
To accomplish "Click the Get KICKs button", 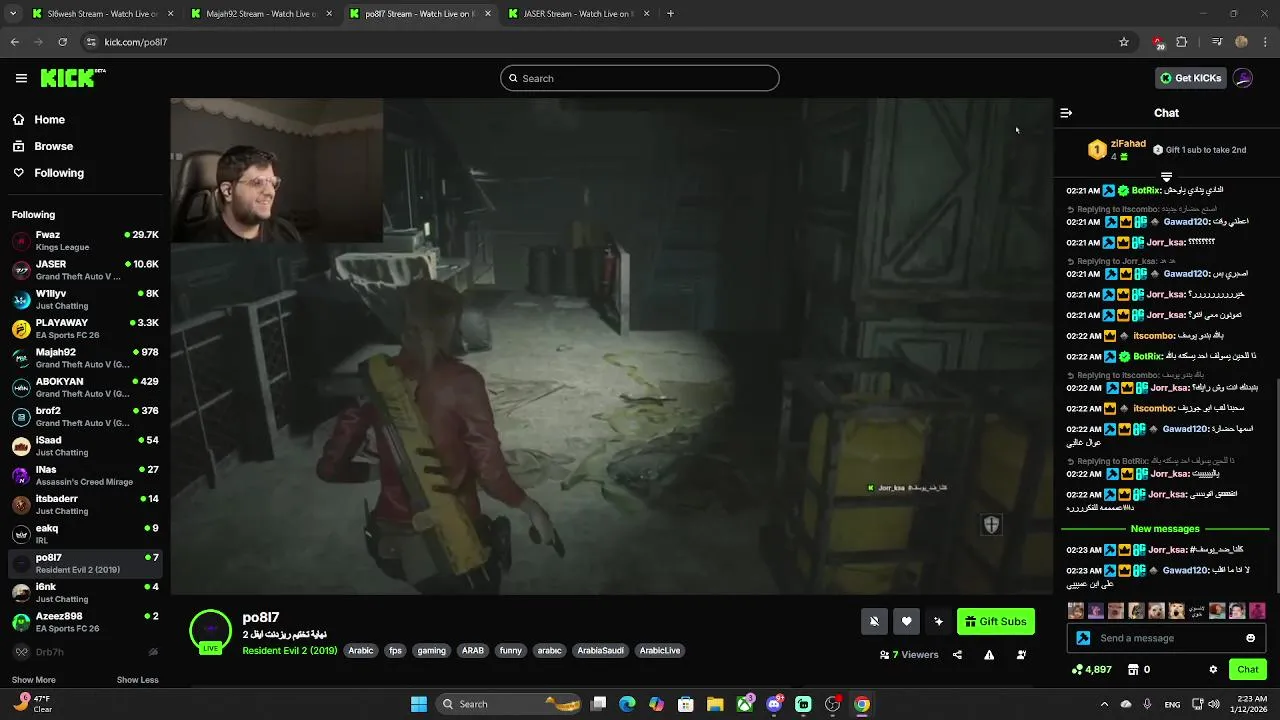I will (x=1190, y=78).
